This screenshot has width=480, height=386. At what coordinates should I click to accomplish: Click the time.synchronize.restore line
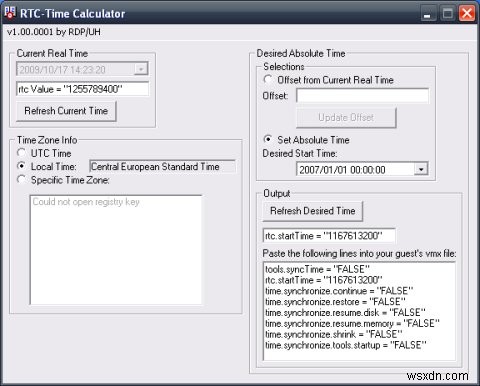click(335, 302)
